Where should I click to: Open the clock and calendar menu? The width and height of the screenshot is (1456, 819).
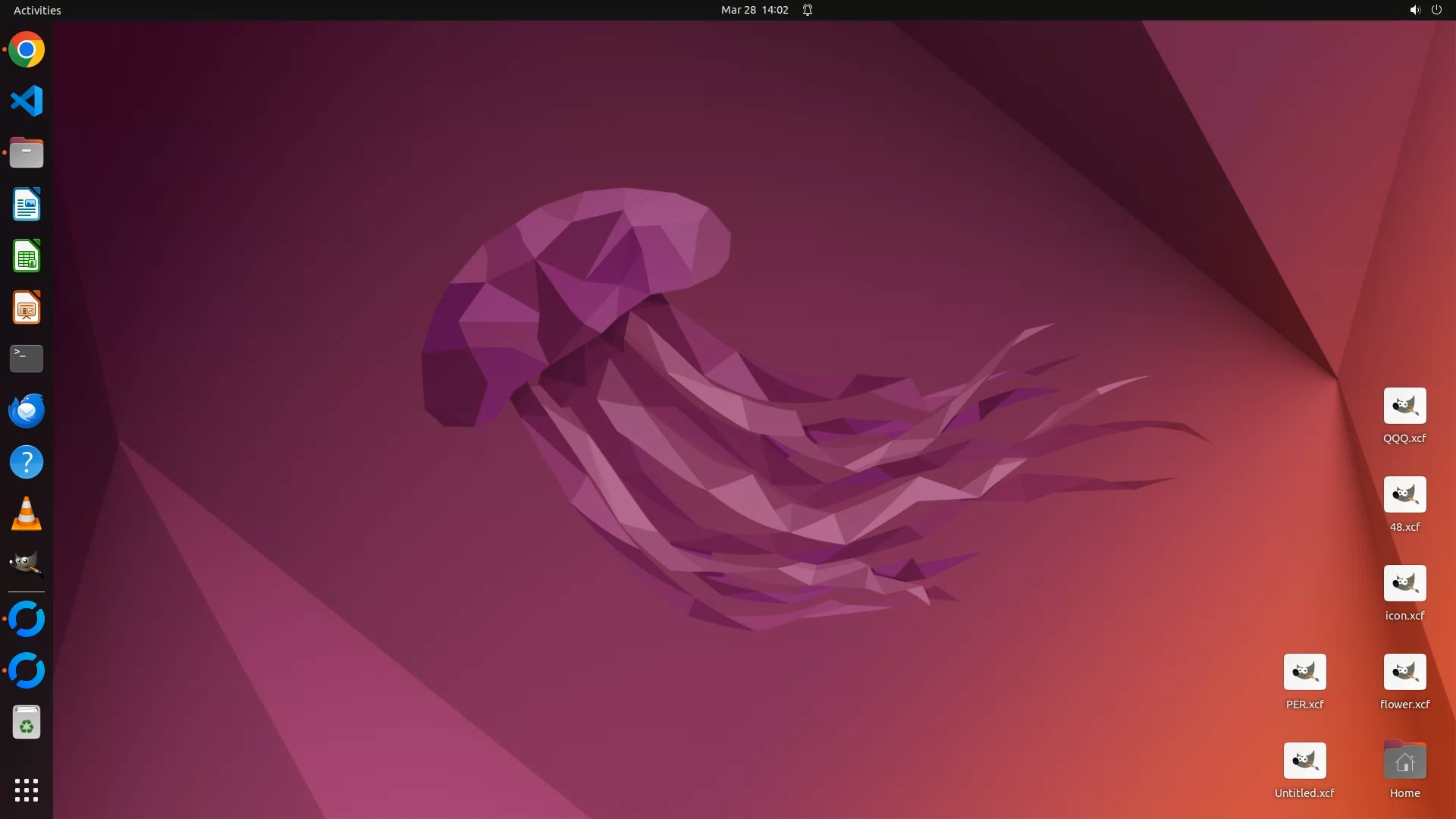click(755, 10)
